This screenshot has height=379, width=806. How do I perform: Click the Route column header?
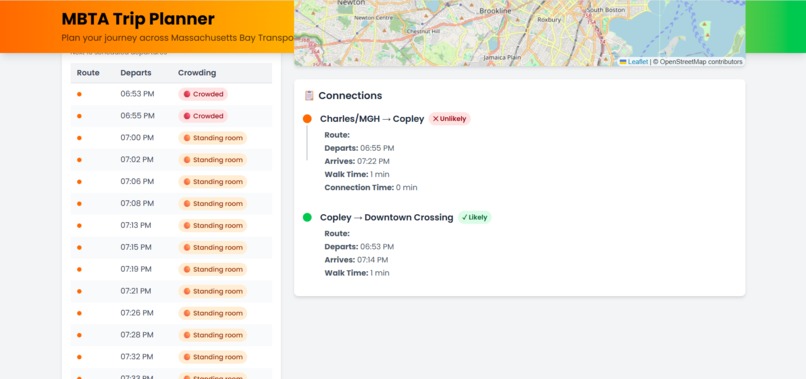88,73
